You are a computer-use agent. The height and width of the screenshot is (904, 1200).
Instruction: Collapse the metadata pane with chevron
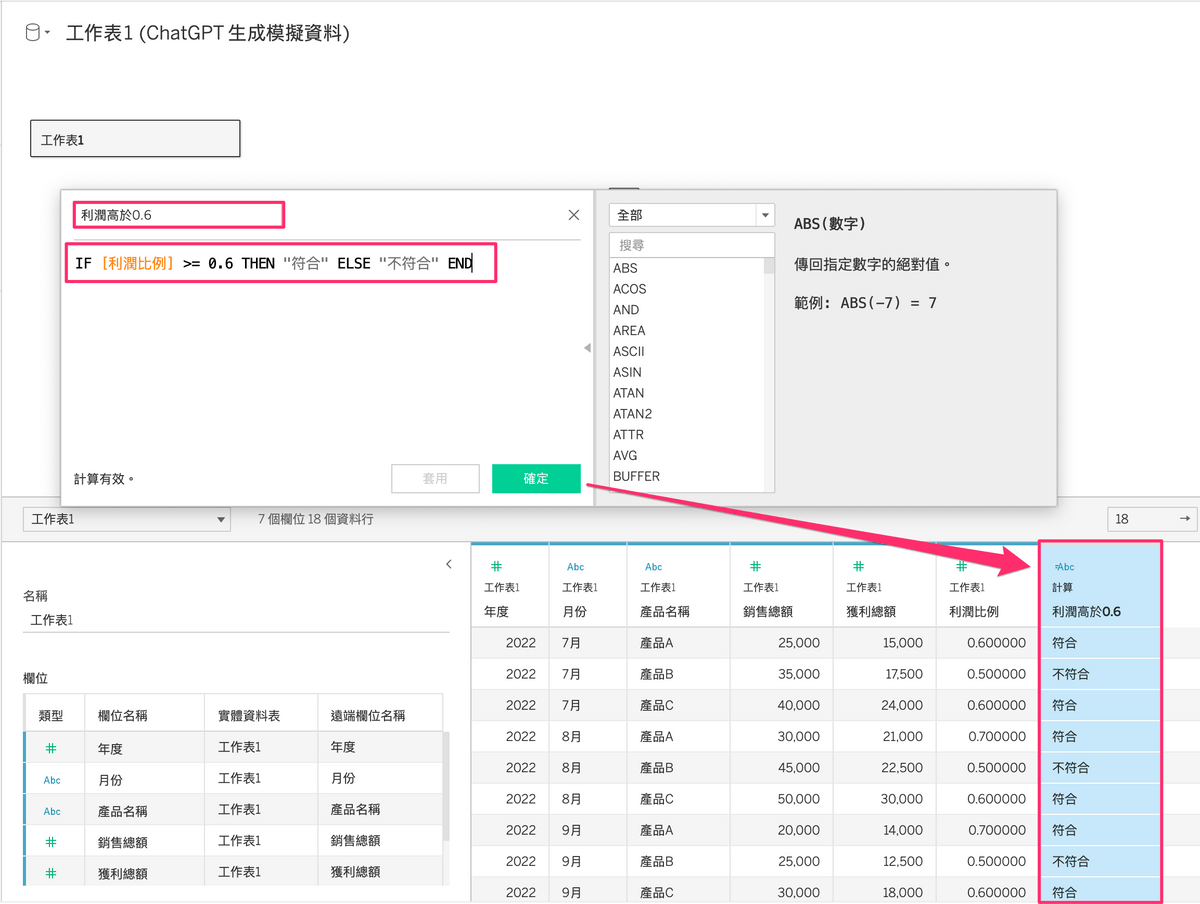(x=449, y=565)
